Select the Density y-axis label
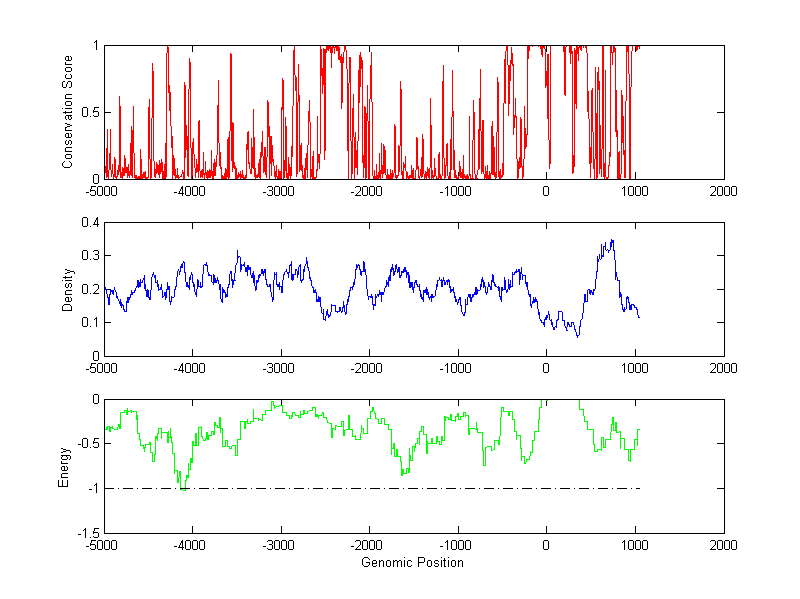The height and width of the screenshot is (599, 800). click(69, 289)
